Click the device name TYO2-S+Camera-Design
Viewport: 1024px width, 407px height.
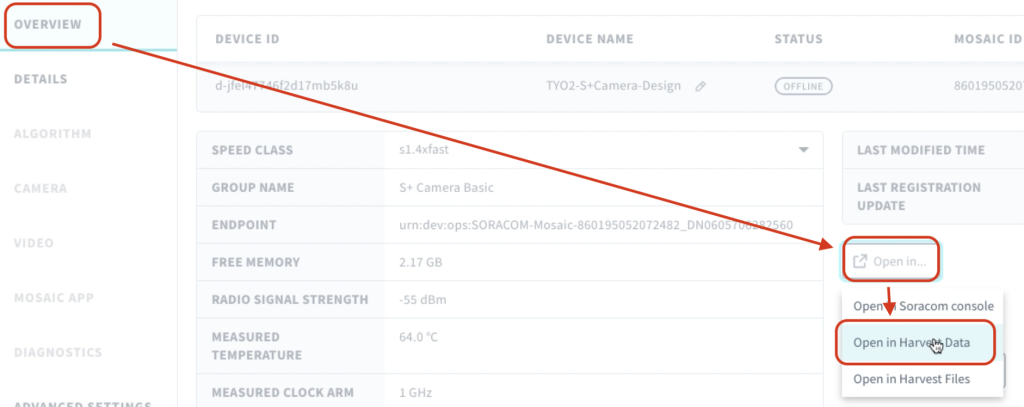613,86
